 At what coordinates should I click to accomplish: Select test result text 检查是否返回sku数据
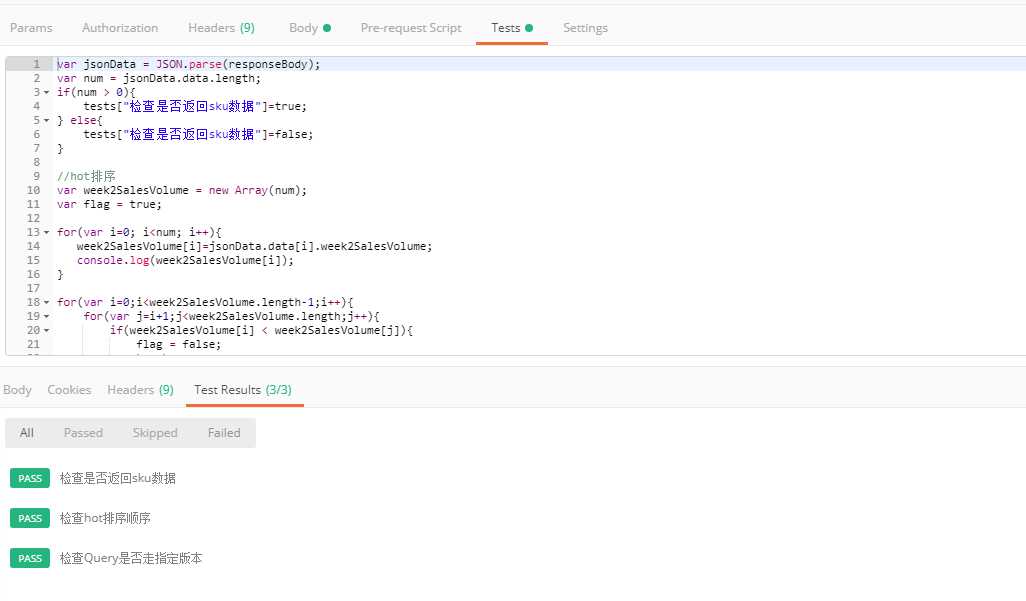click(117, 478)
